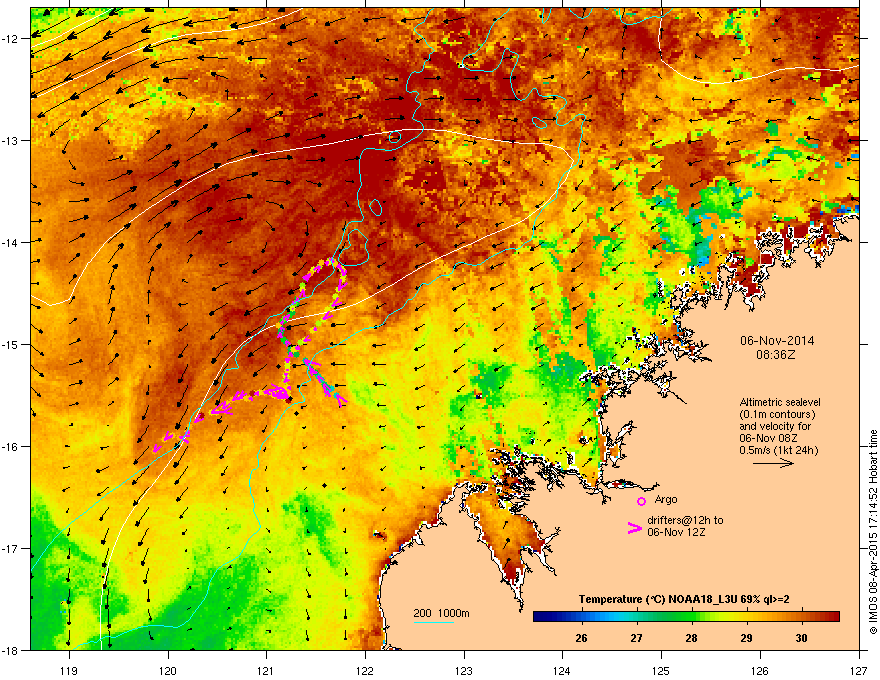Image resolution: width=880 pixels, height=680 pixels.
Task: Click the longitude axis label 122
Action: pos(365,670)
